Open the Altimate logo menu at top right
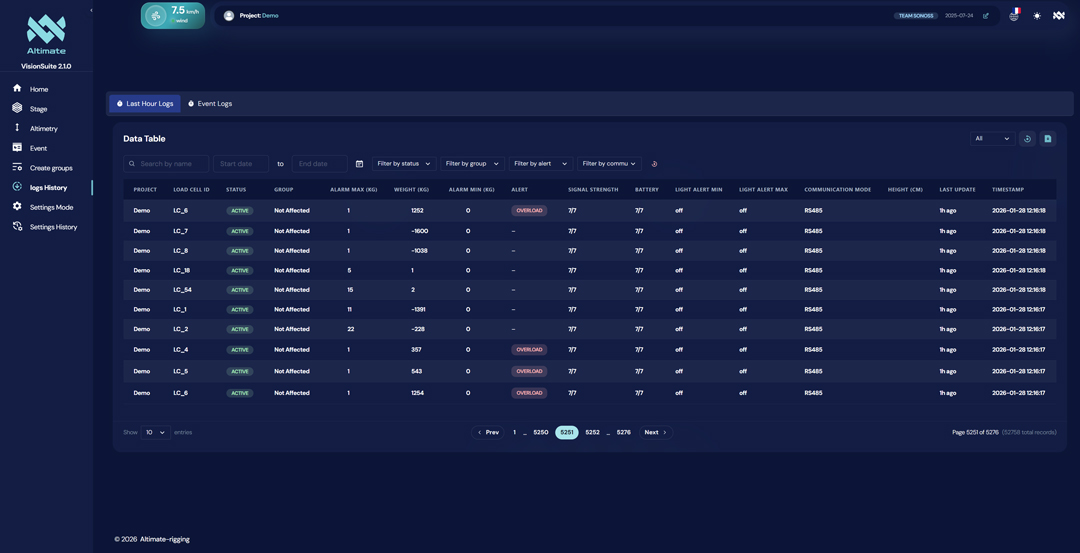Image resolution: width=1080 pixels, height=553 pixels. coord(1059,16)
